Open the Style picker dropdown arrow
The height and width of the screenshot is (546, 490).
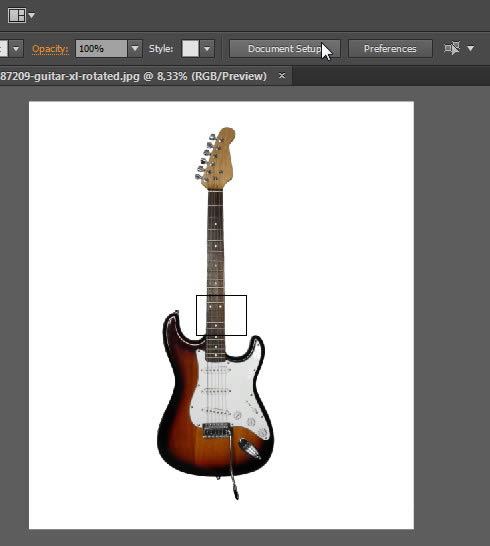point(207,49)
